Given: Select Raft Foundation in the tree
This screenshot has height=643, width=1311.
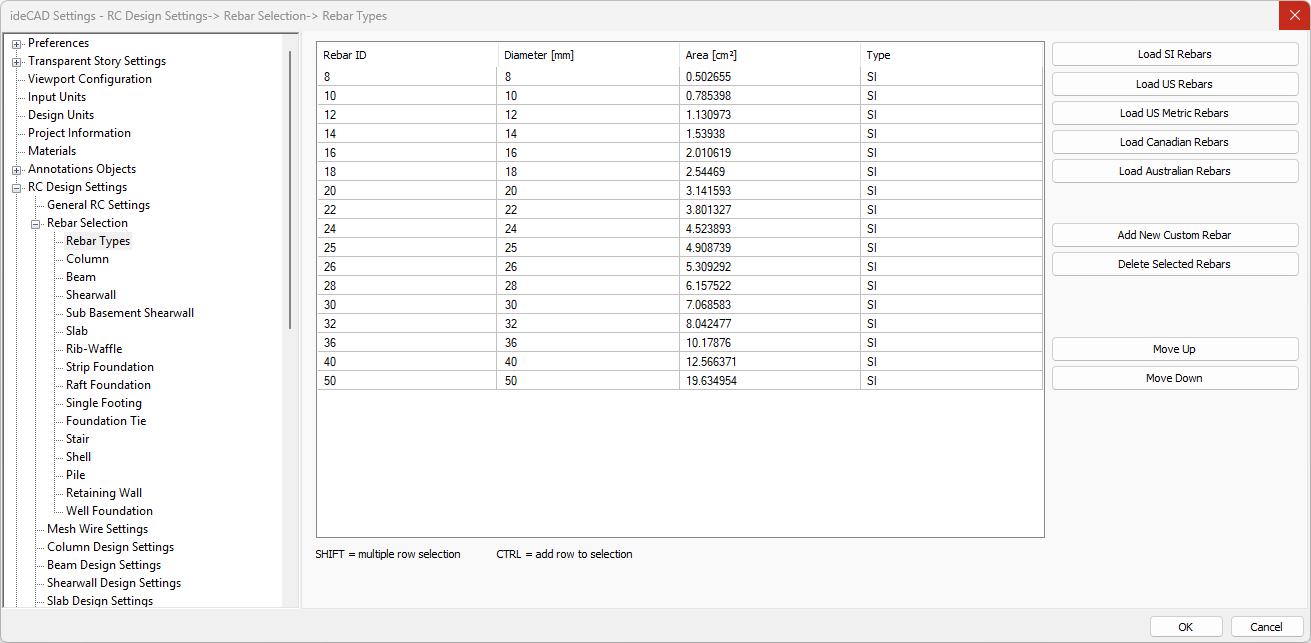Looking at the screenshot, I should (108, 385).
